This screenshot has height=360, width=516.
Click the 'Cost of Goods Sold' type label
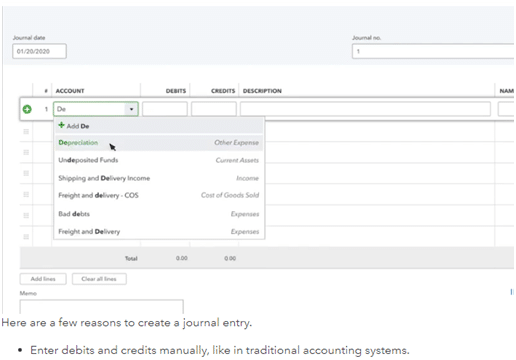[x=230, y=195]
